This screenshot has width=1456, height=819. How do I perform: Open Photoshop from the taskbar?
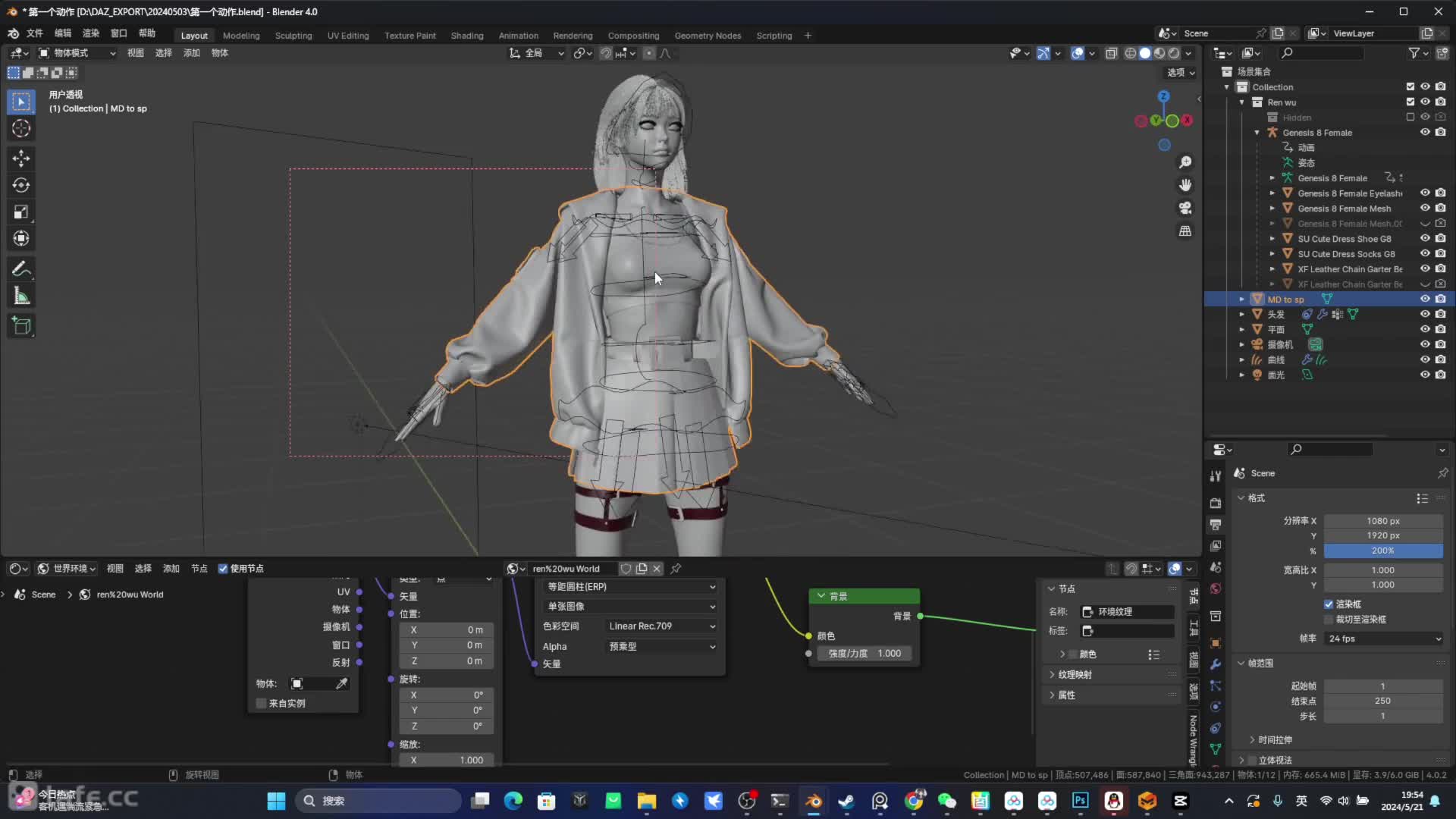(x=1080, y=801)
